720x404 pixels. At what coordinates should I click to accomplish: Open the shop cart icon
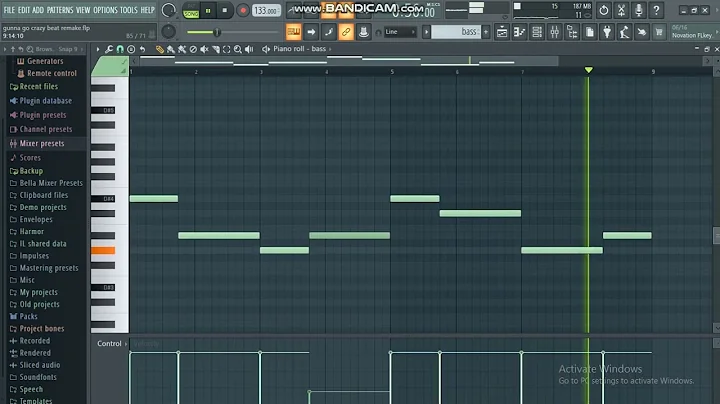[659, 32]
